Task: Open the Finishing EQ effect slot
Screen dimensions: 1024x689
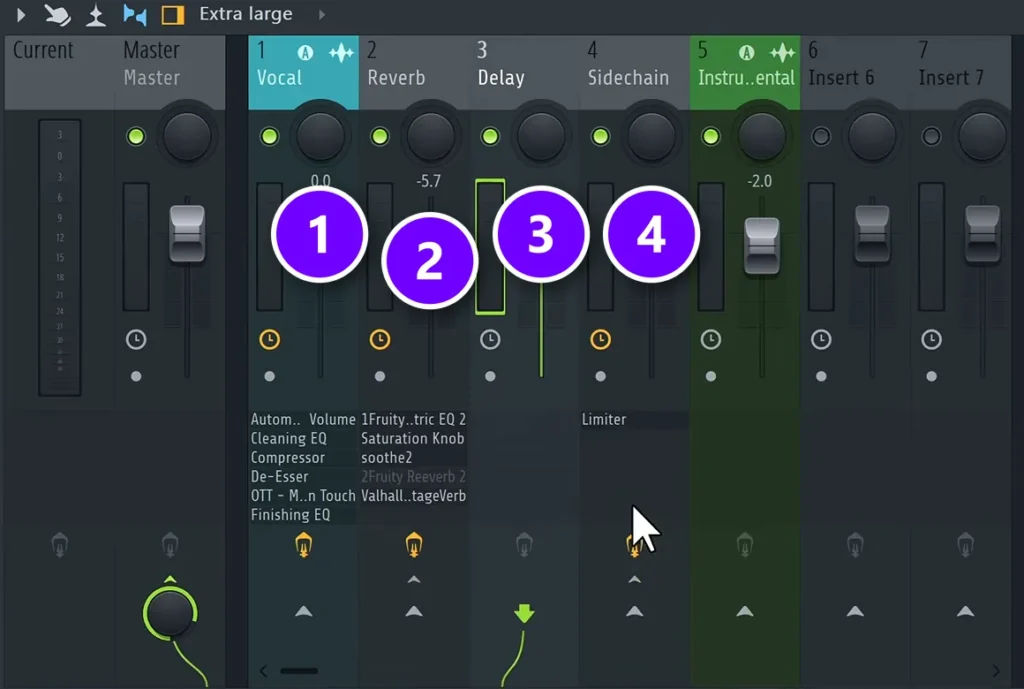Action: click(303, 515)
